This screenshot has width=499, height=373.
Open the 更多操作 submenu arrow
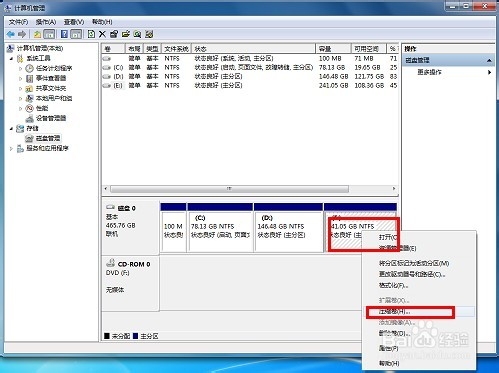coord(489,72)
